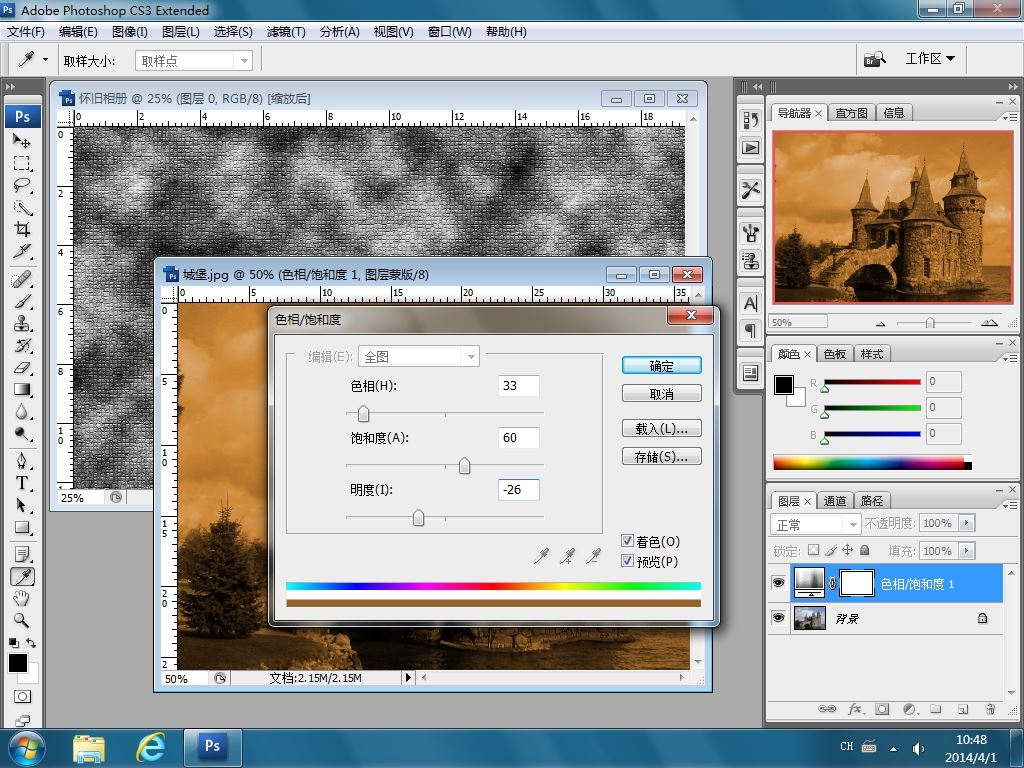Image resolution: width=1024 pixels, height=768 pixels.
Task: Click the hue (色相) slider handle
Action: click(x=363, y=413)
